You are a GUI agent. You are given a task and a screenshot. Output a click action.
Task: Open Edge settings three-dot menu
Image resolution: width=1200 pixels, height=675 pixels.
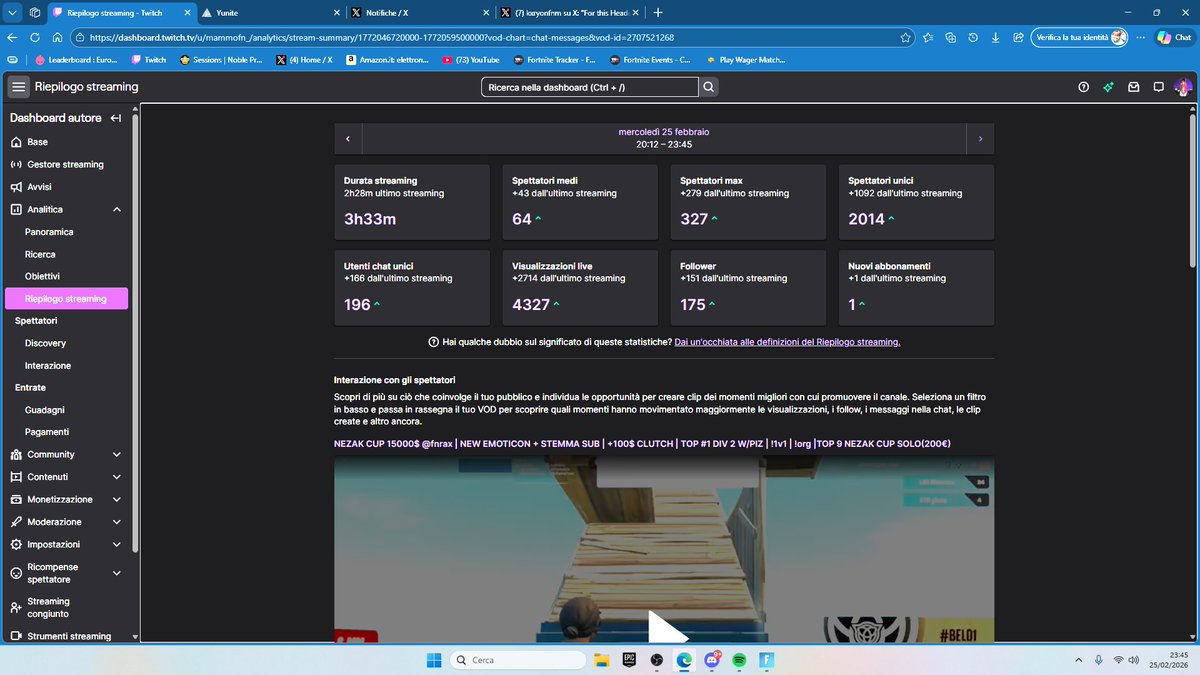1140,37
